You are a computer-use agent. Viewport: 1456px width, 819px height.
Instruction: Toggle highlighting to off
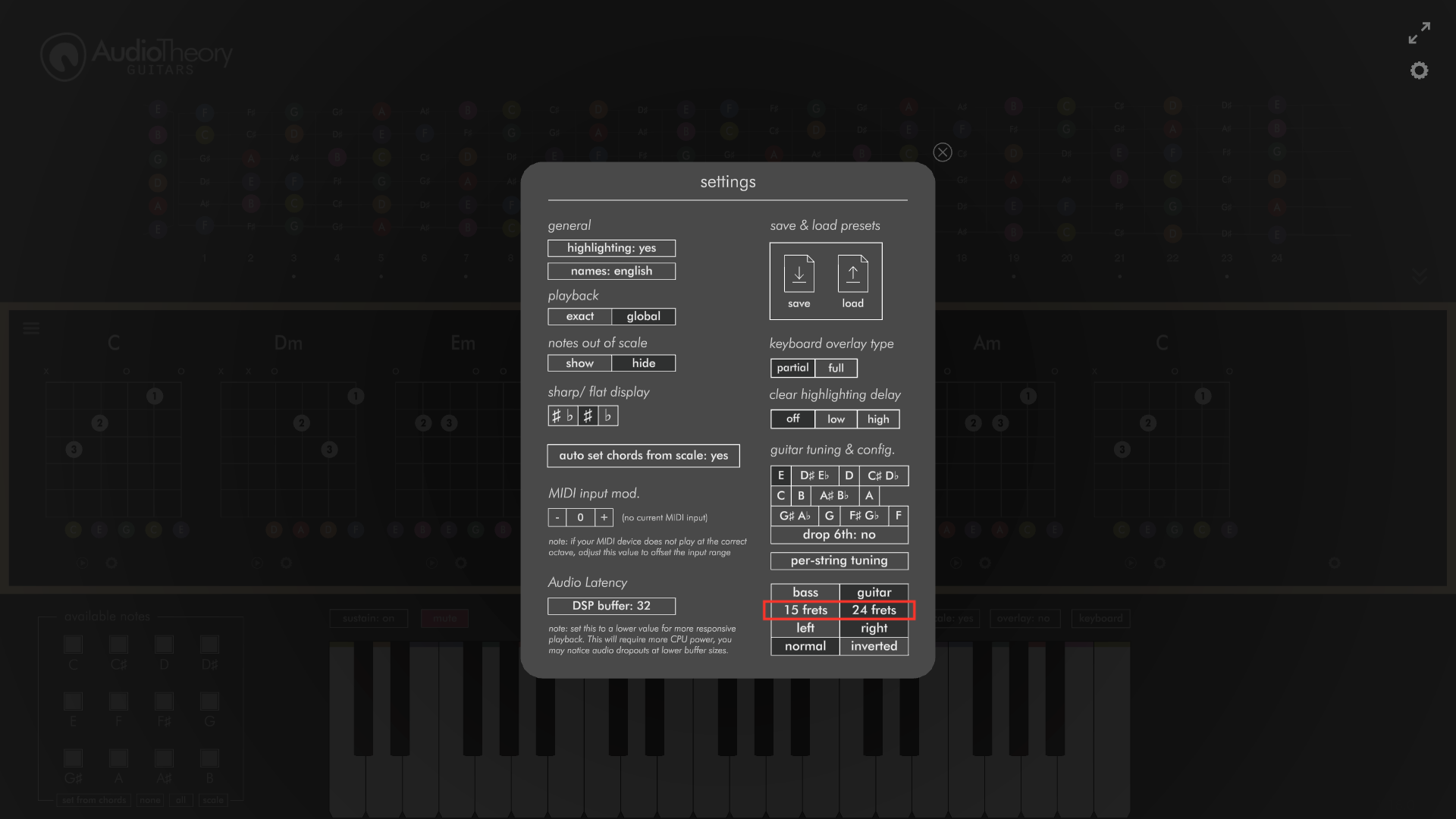pyautogui.click(x=611, y=247)
